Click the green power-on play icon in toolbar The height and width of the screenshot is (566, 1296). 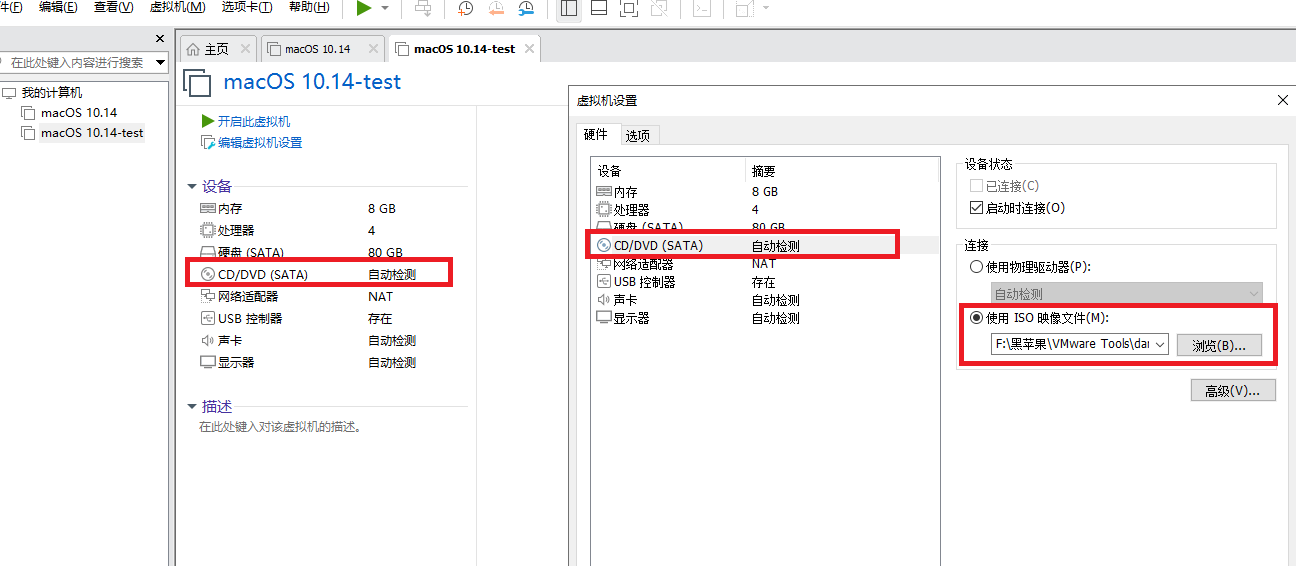click(363, 8)
